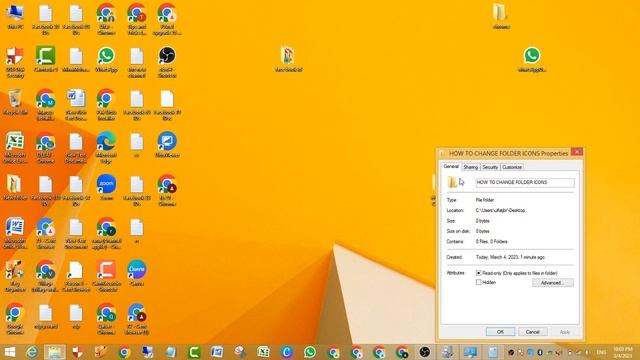Click inside the folder name text field
This screenshot has height=360, width=640.
click(525, 182)
